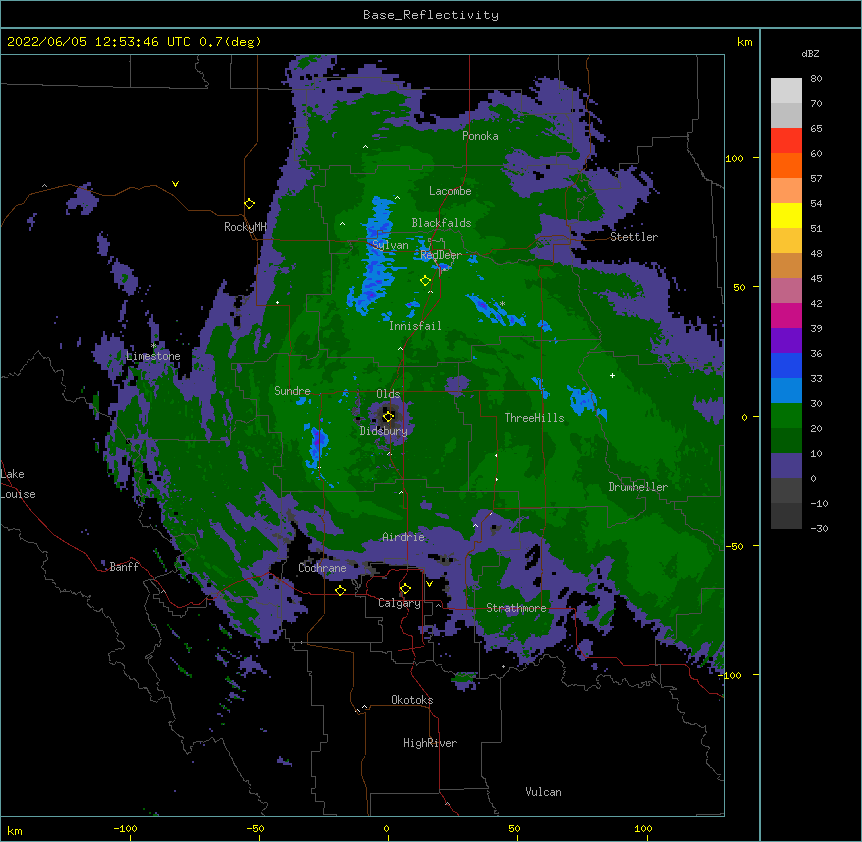Pick the violet 36–39 dBZ legend swatch
Viewport: 862px width, 842px height.
786,340
